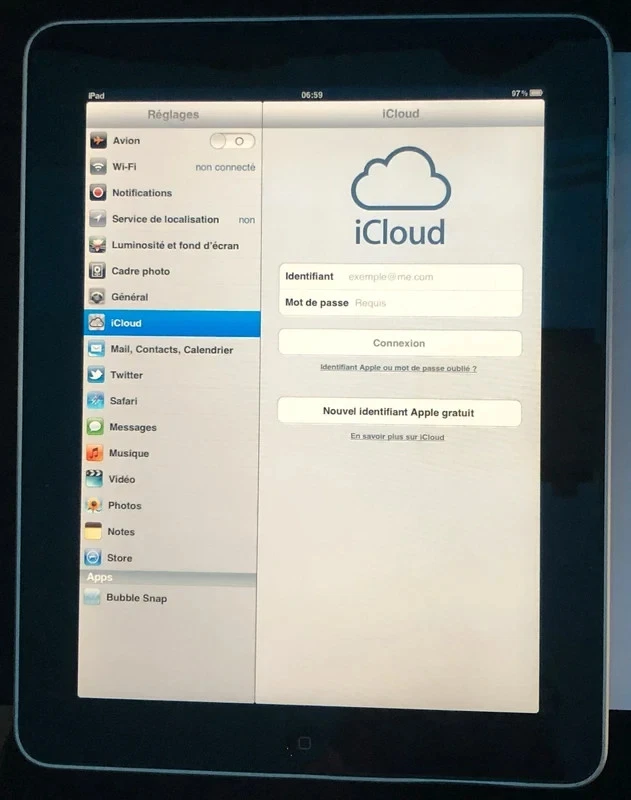
Task: Open Luminosité et fond d'écran label
Action: click(175, 245)
